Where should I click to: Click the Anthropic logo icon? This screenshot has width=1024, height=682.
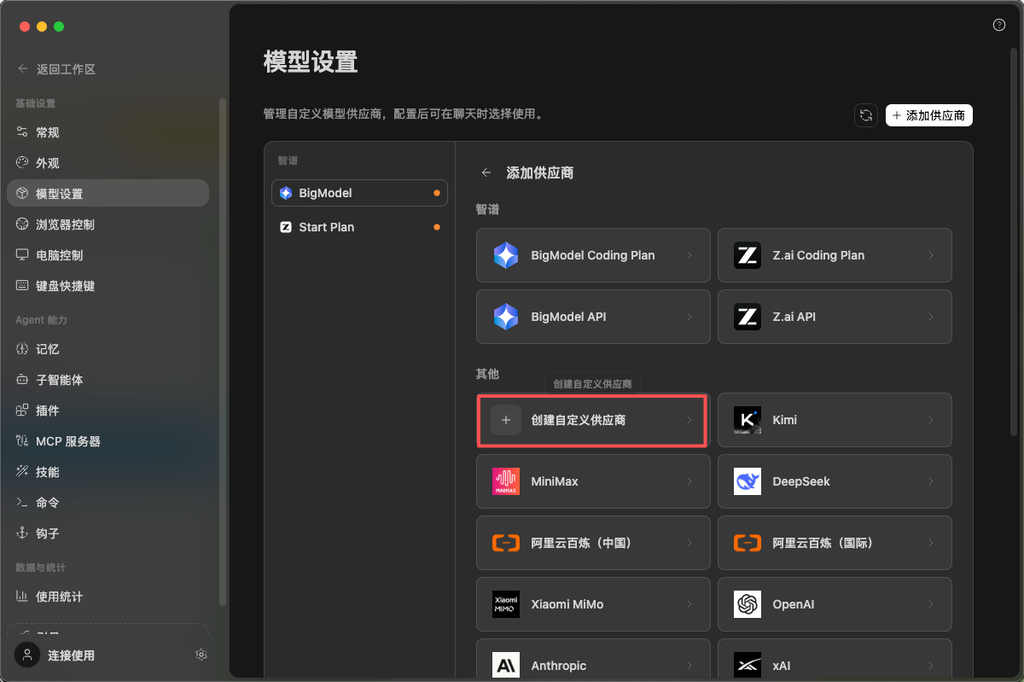tap(505, 666)
